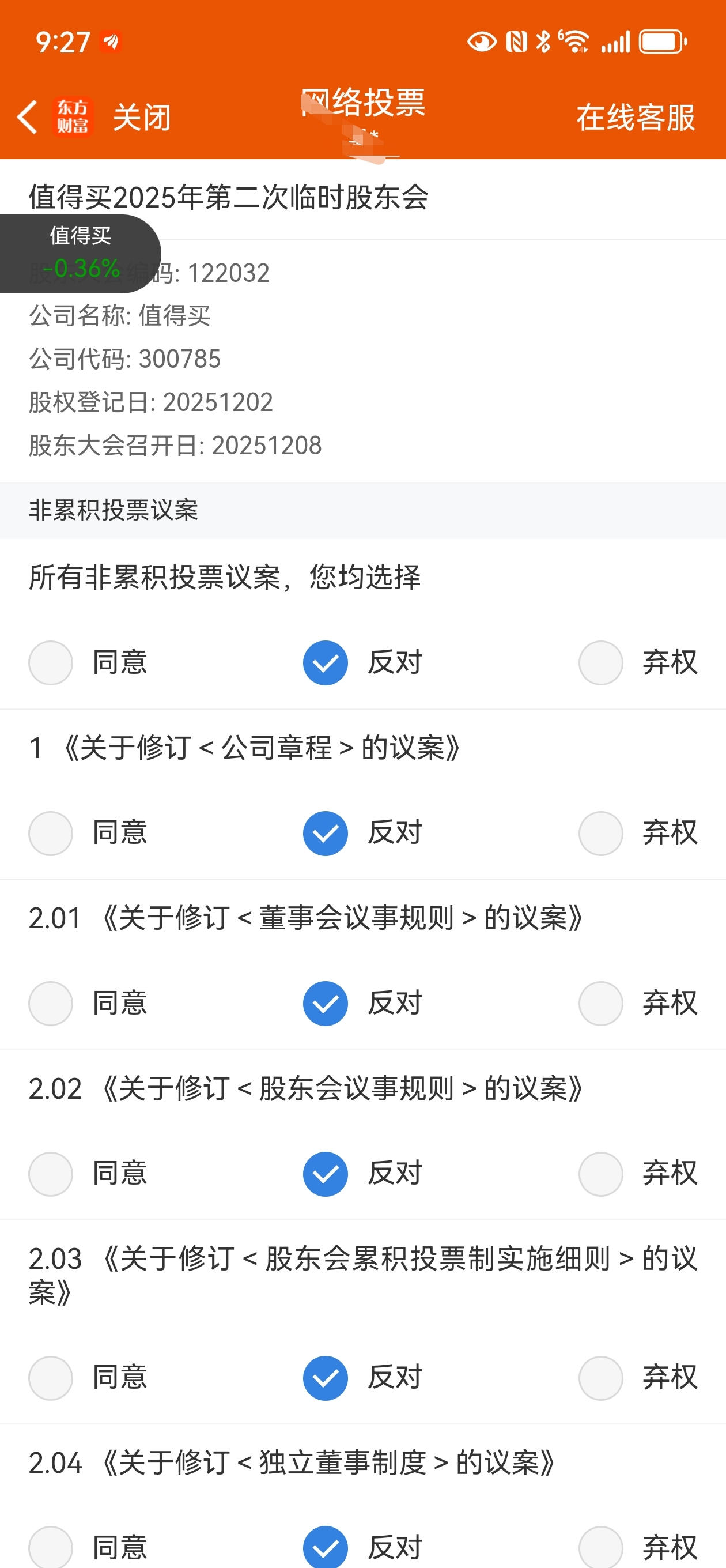Open 在线客服 online support
726x1568 pixels.
pyautogui.click(x=636, y=118)
